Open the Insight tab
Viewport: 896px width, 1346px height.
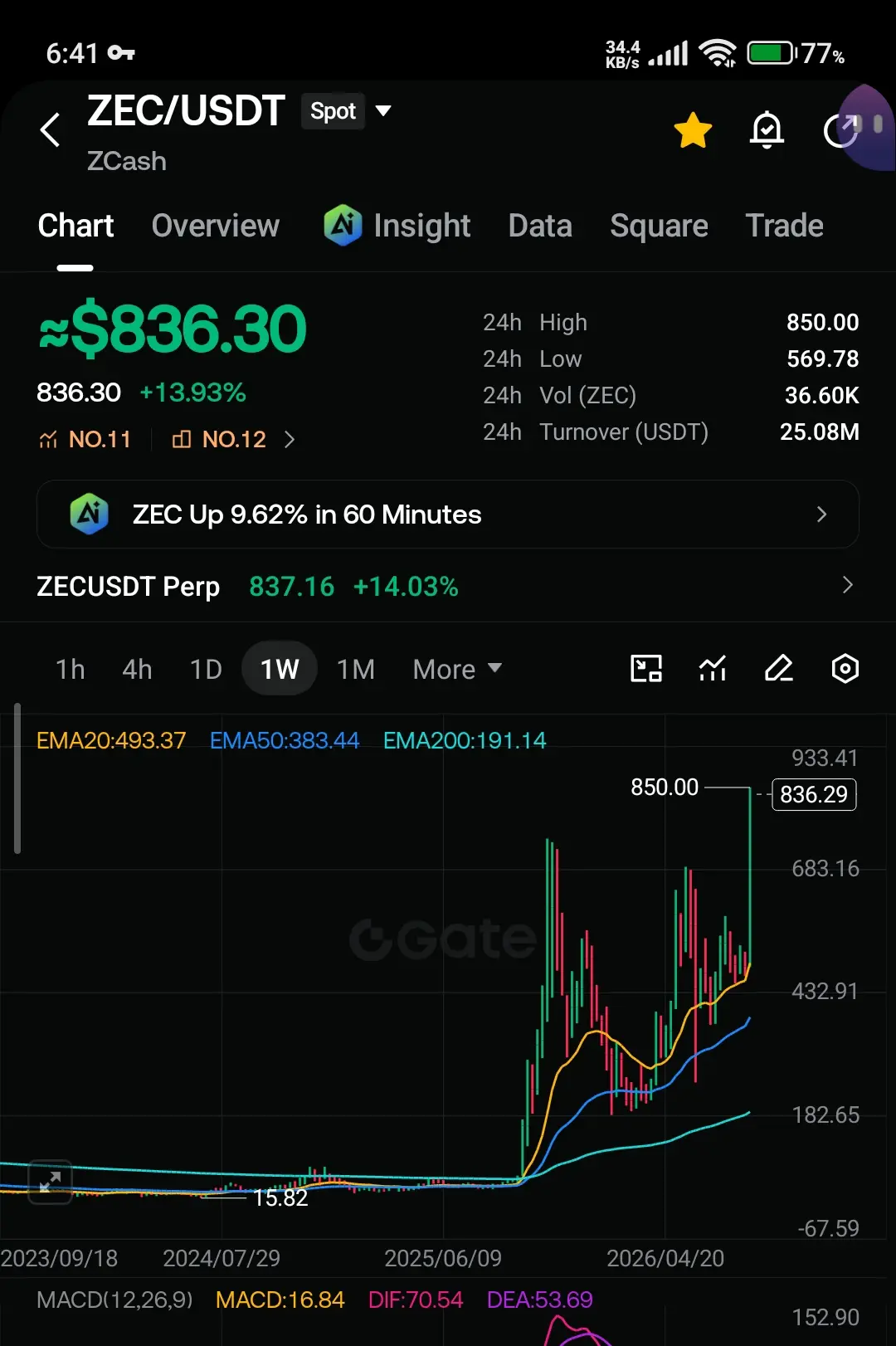[421, 226]
